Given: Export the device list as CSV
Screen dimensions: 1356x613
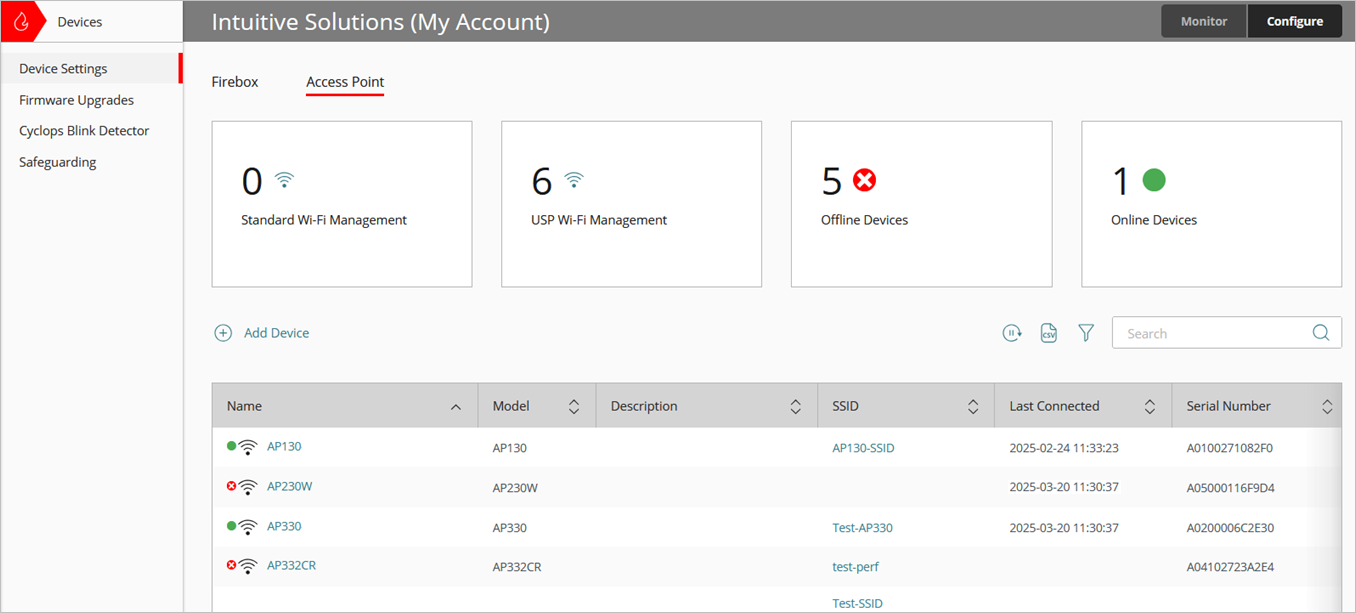Looking at the screenshot, I should (x=1049, y=332).
